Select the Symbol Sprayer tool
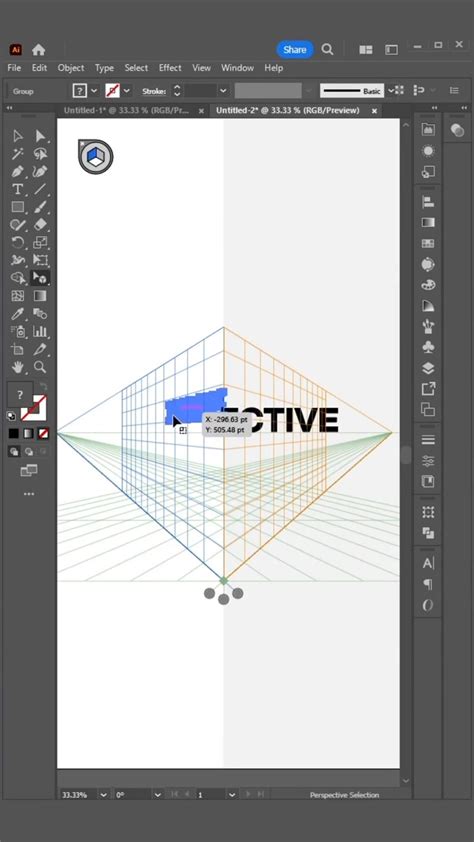The image size is (474, 842). click(x=18, y=331)
